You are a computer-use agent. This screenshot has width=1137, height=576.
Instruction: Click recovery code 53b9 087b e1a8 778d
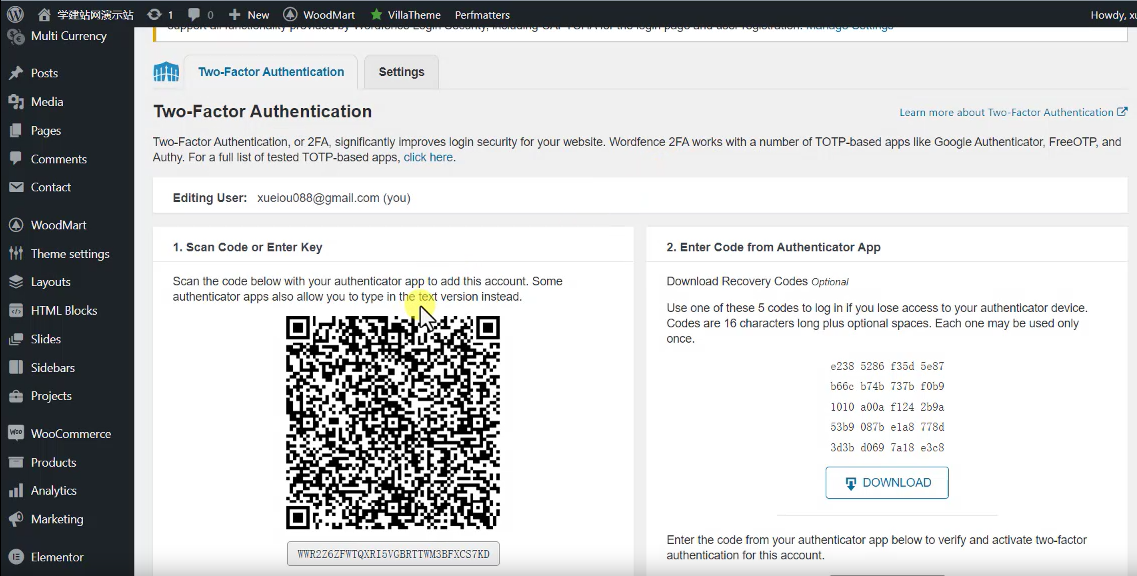[x=887, y=427]
